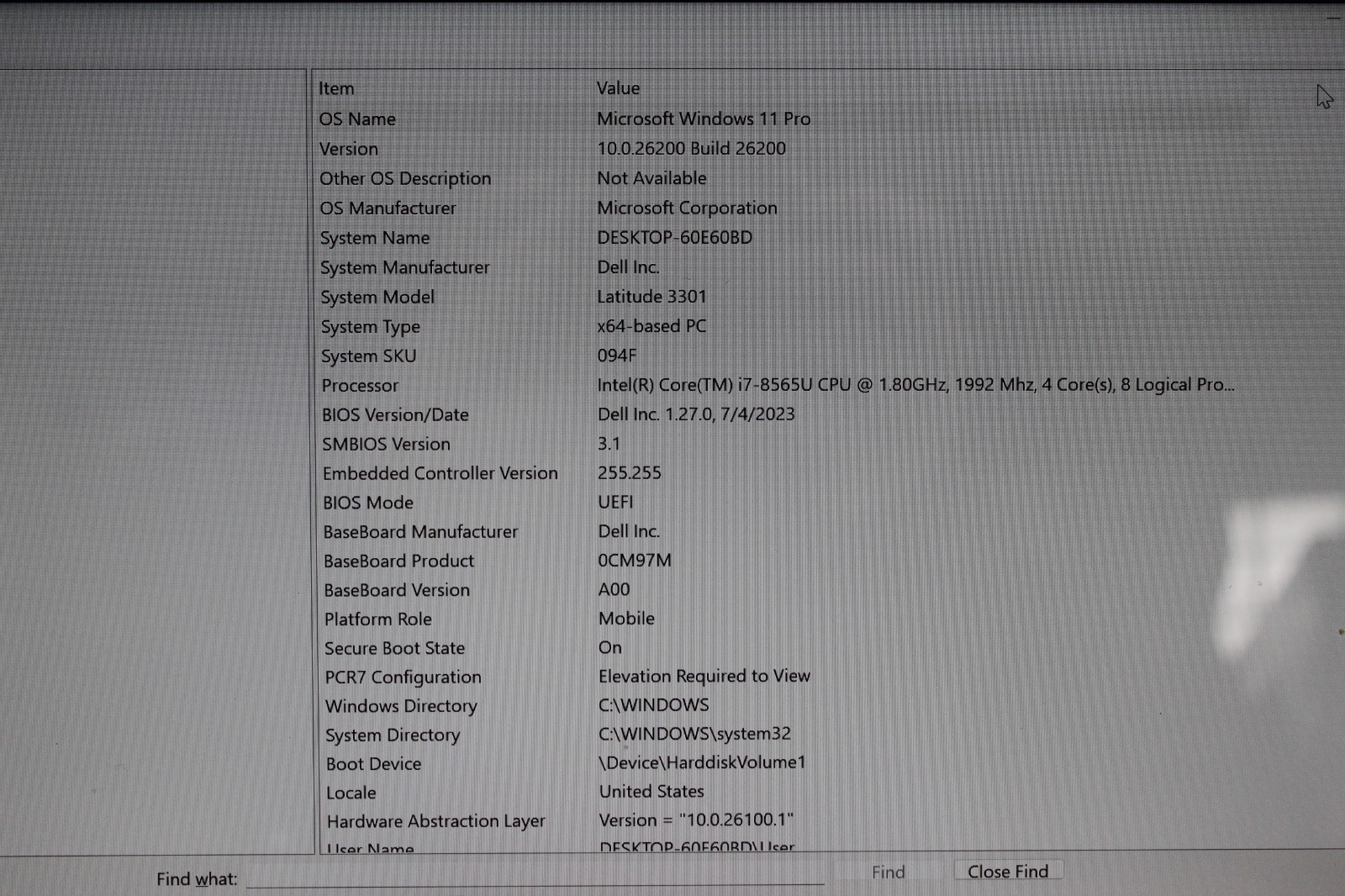Select the System Name row
Screen dimensions: 1345x896
375,238
